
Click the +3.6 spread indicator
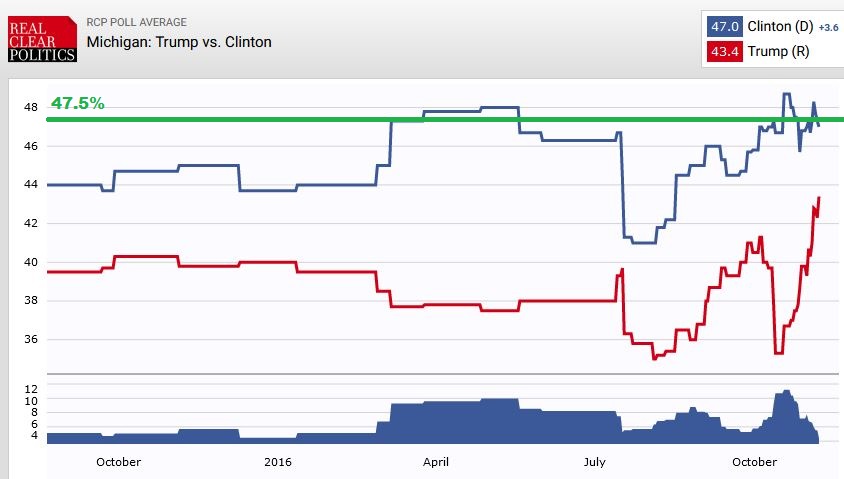(826, 28)
